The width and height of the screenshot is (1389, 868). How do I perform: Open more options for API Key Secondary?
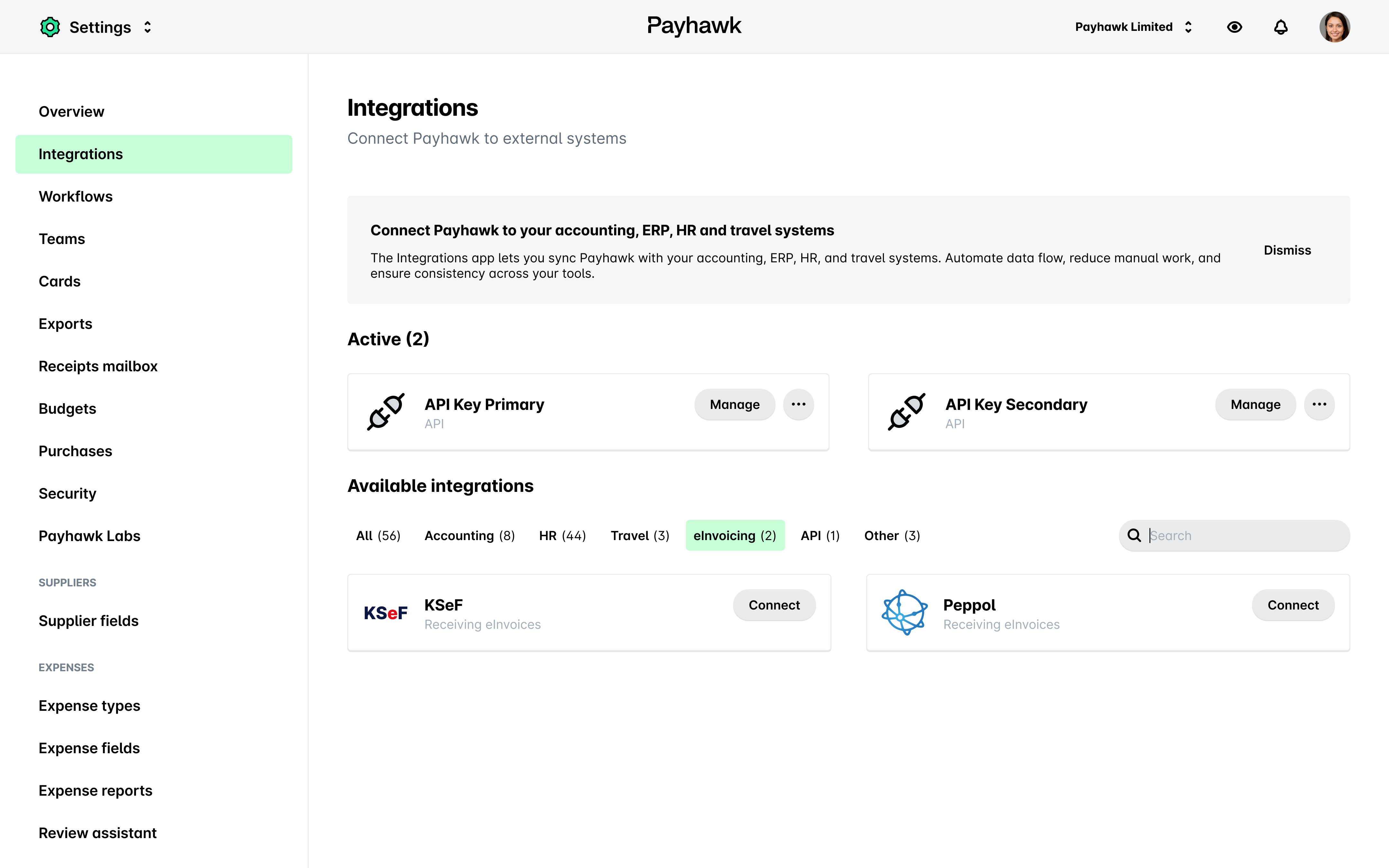click(x=1320, y=404)
